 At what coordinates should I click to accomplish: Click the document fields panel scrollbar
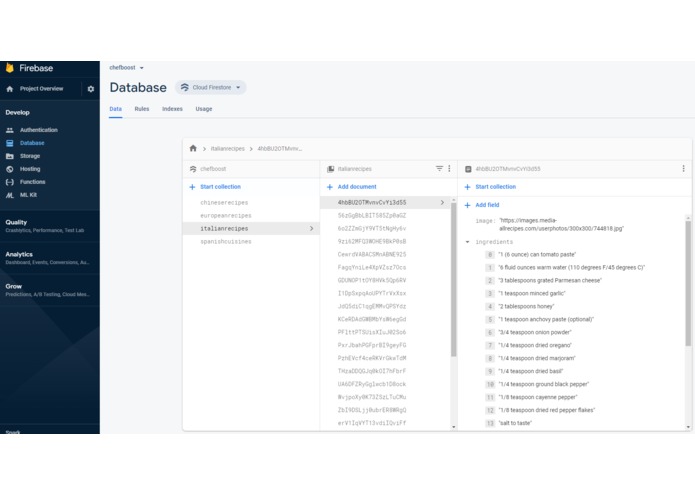click(688, 284)
